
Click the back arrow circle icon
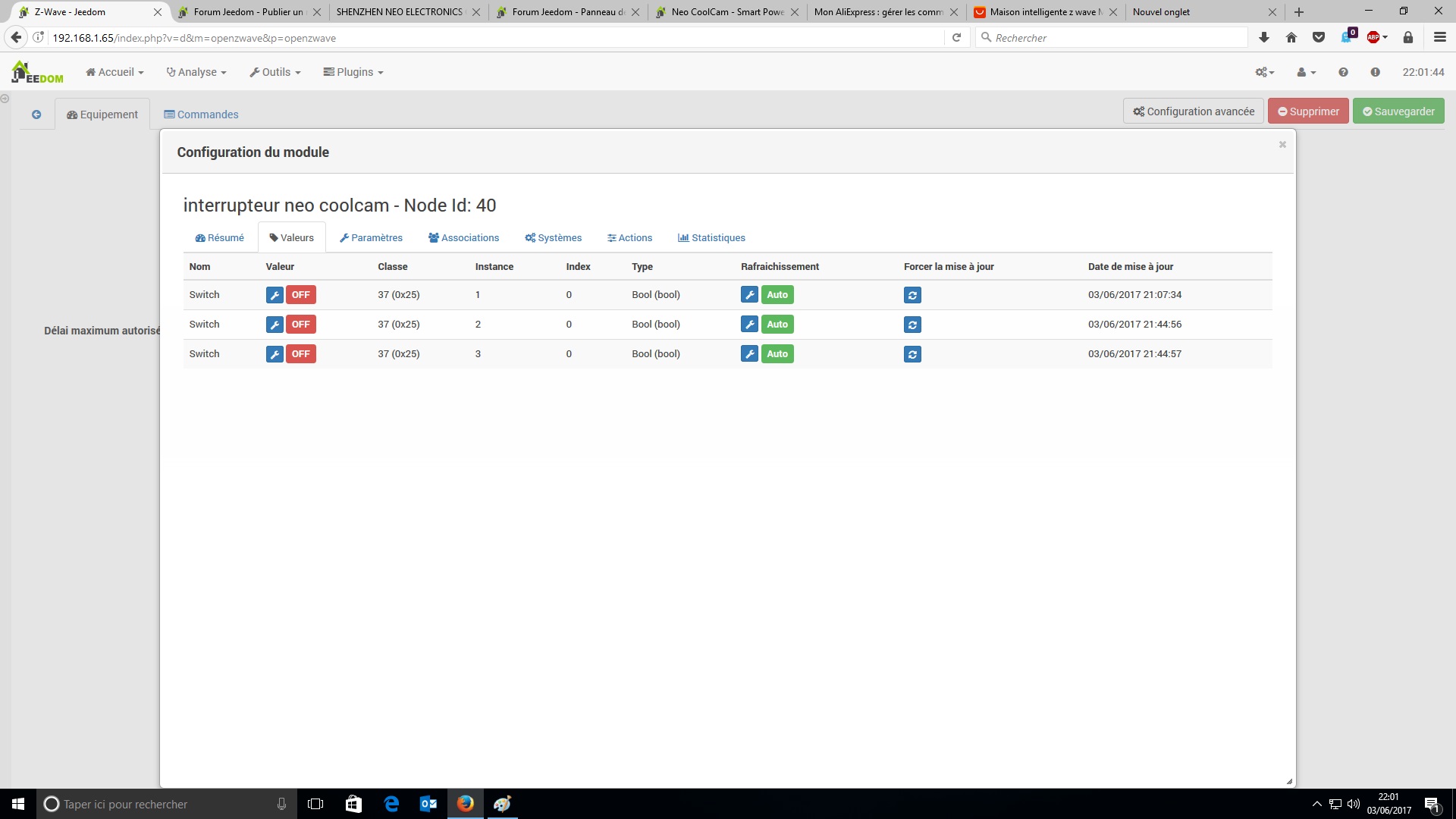[x=36, y=115]
